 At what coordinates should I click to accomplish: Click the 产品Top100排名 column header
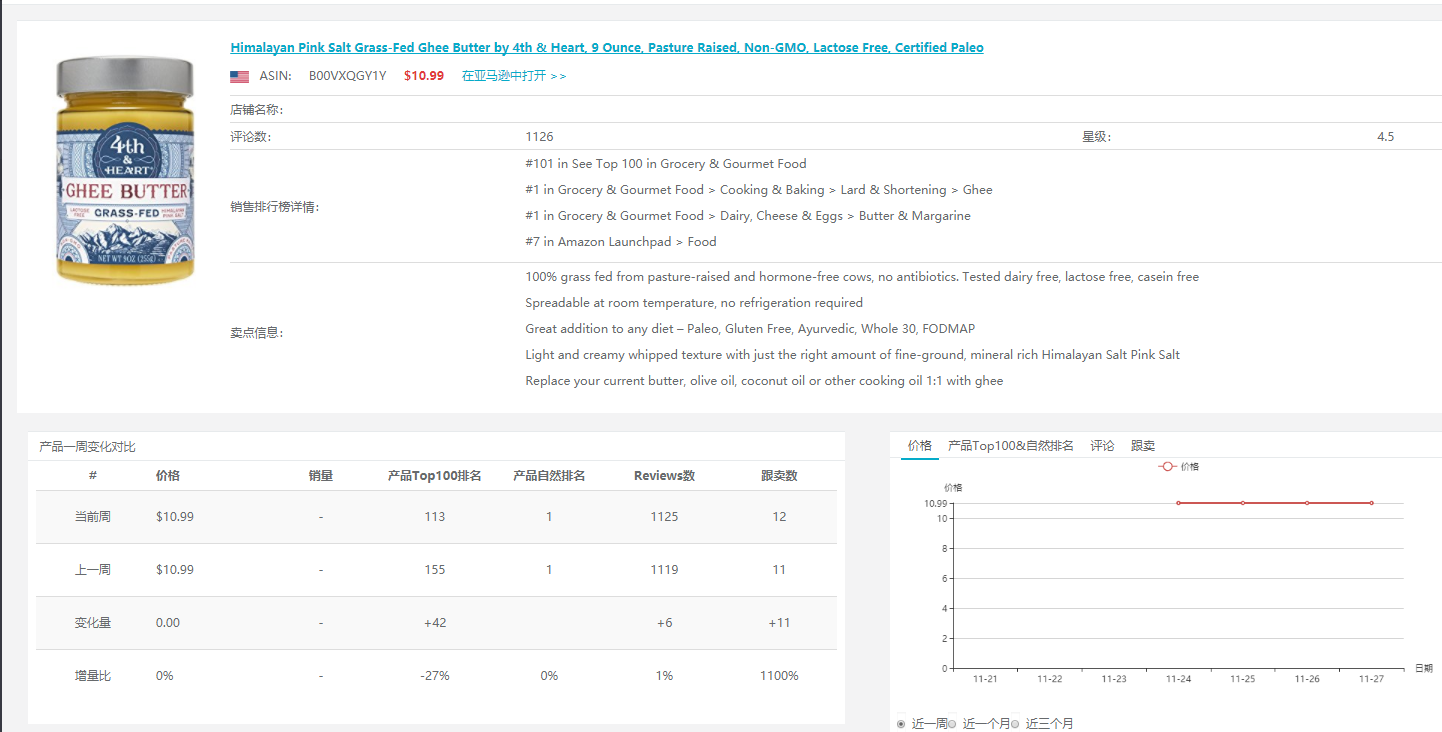point(435,476)
